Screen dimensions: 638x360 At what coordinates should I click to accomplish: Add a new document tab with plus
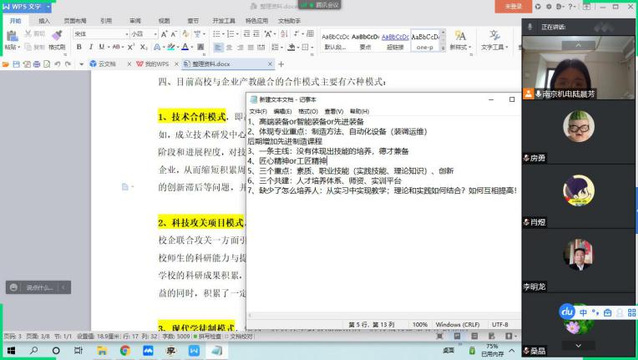[x=281, y=64]
